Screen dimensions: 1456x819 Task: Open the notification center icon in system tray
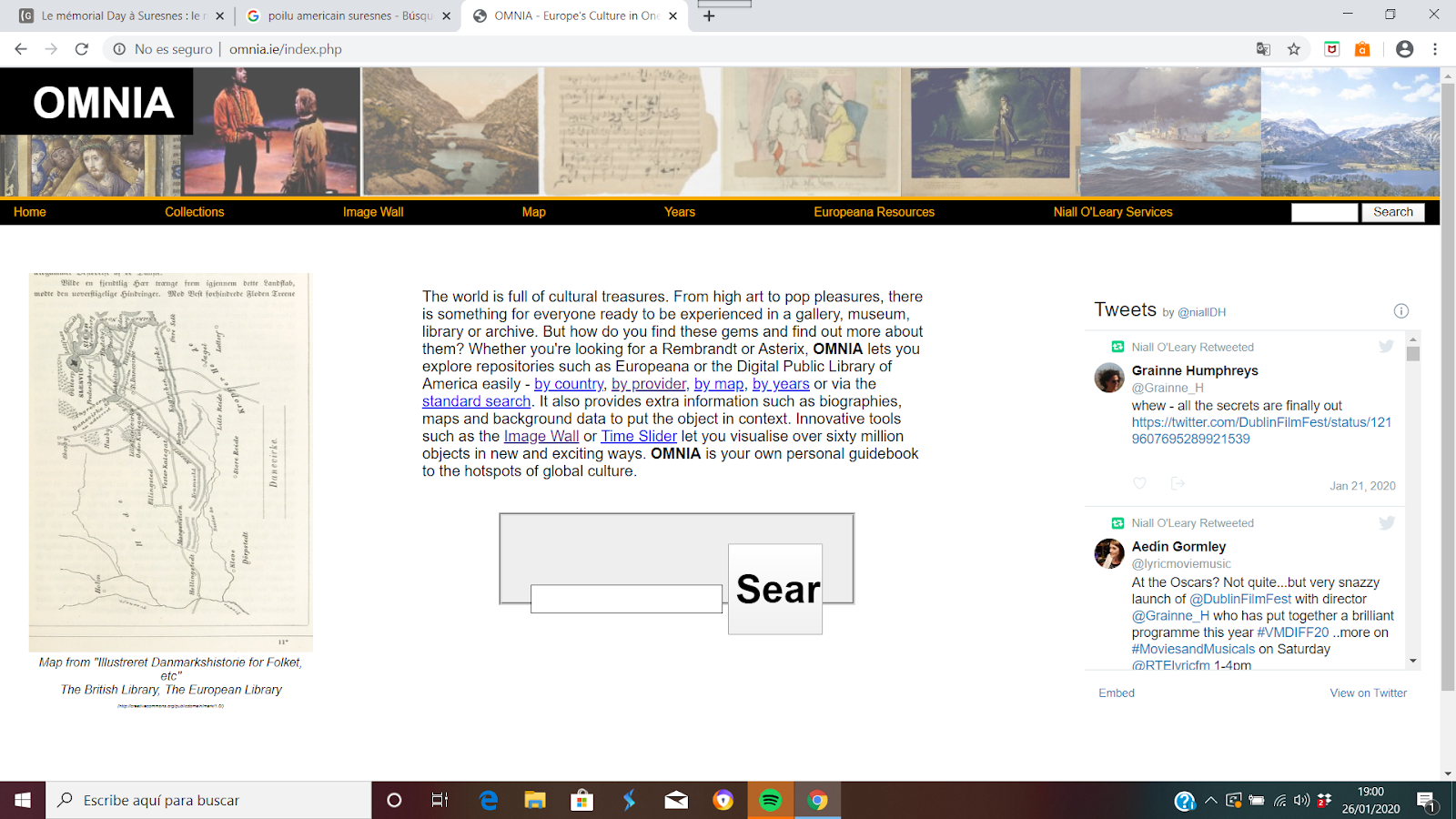(x=1426, y=801)
